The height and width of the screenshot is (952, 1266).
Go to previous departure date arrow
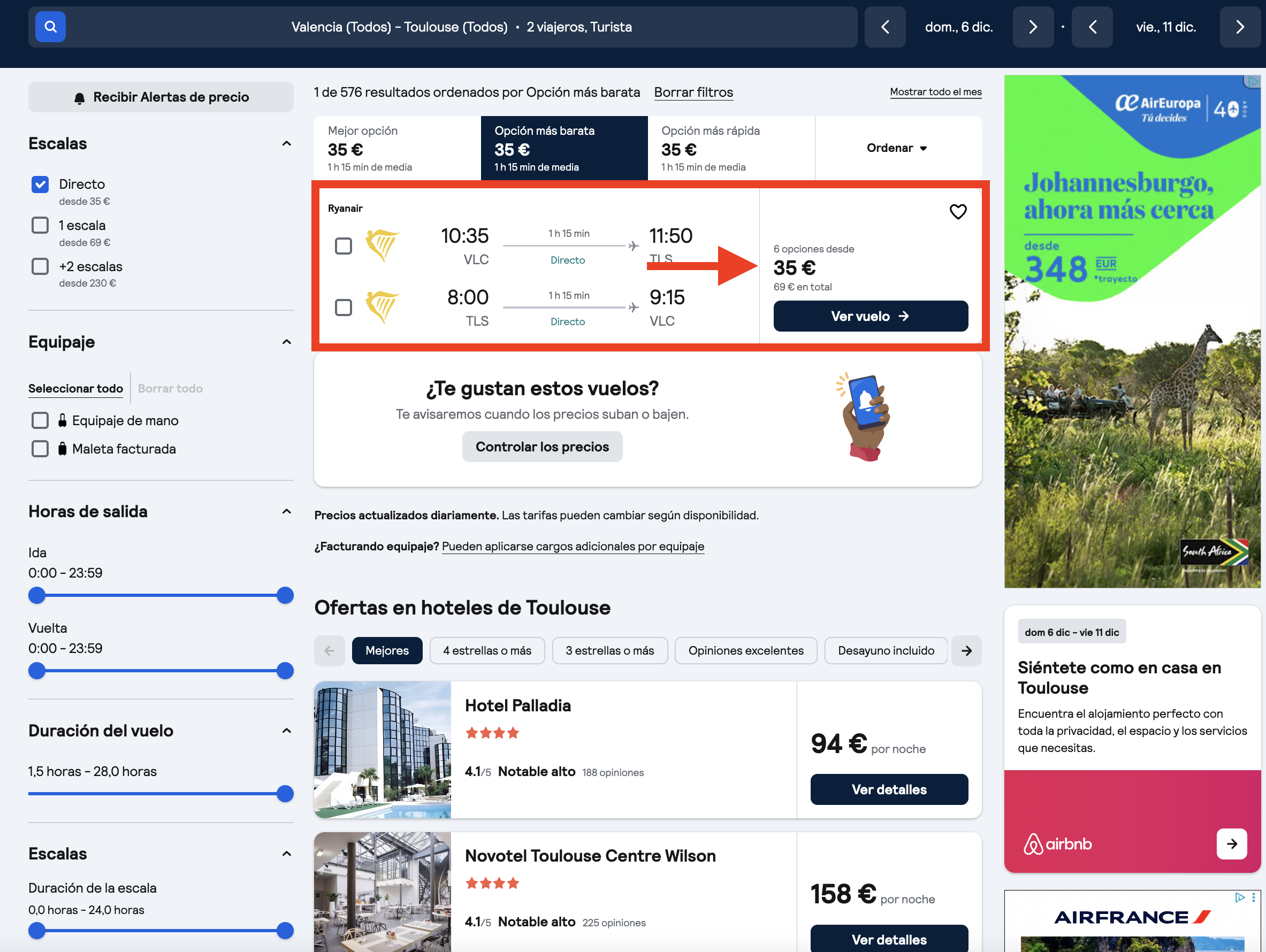pos(885,27)
